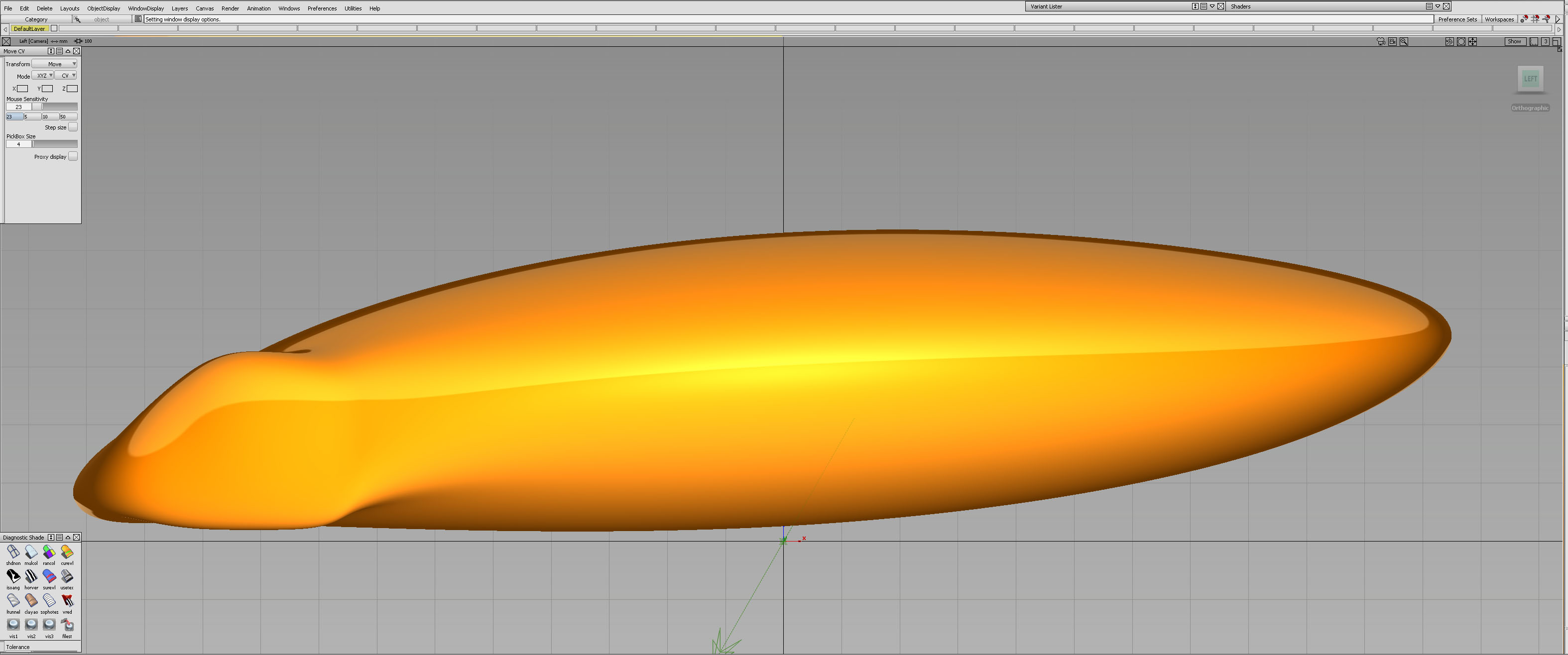Open the Transform Move dropdown
Image resolution: width=1568 pixels, height=655 pixels.
point(55,64)
